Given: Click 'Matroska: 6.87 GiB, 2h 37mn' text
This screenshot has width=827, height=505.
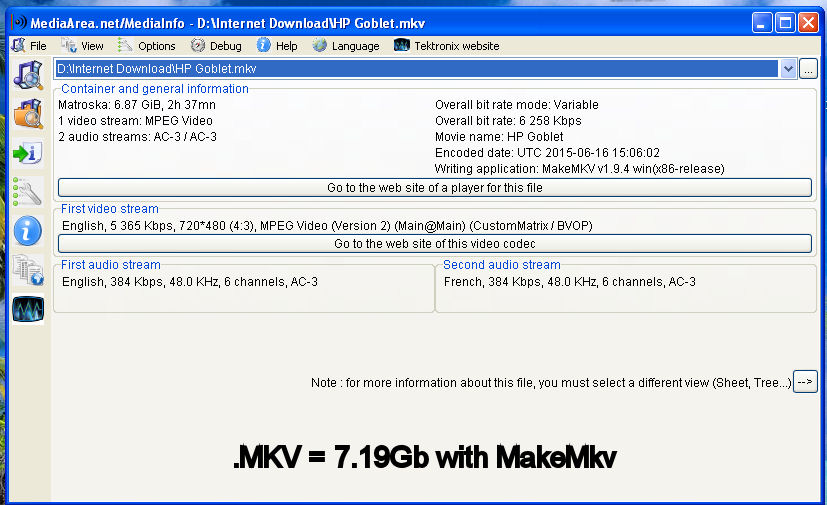Looking at the screenshot, I should (x=137, y=104).
